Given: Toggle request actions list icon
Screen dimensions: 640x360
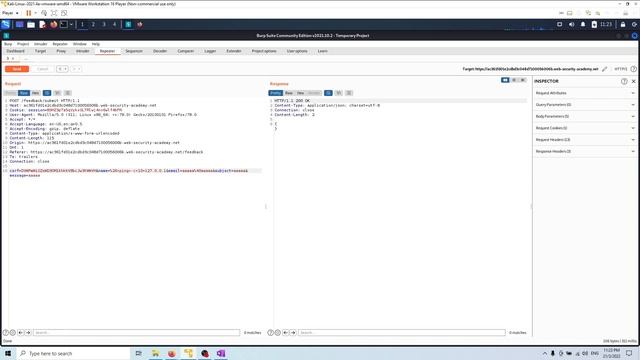Looking at the screenshot, I should (47, 93).
